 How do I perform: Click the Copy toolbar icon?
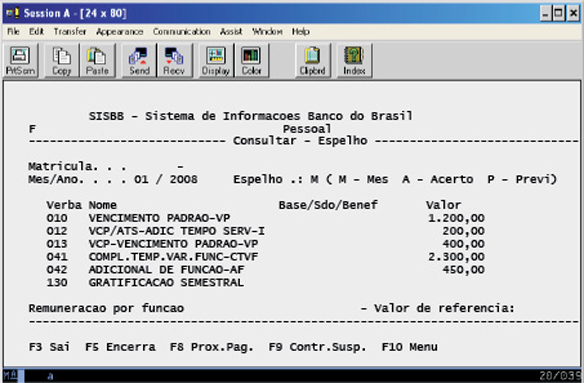point(62,60)
